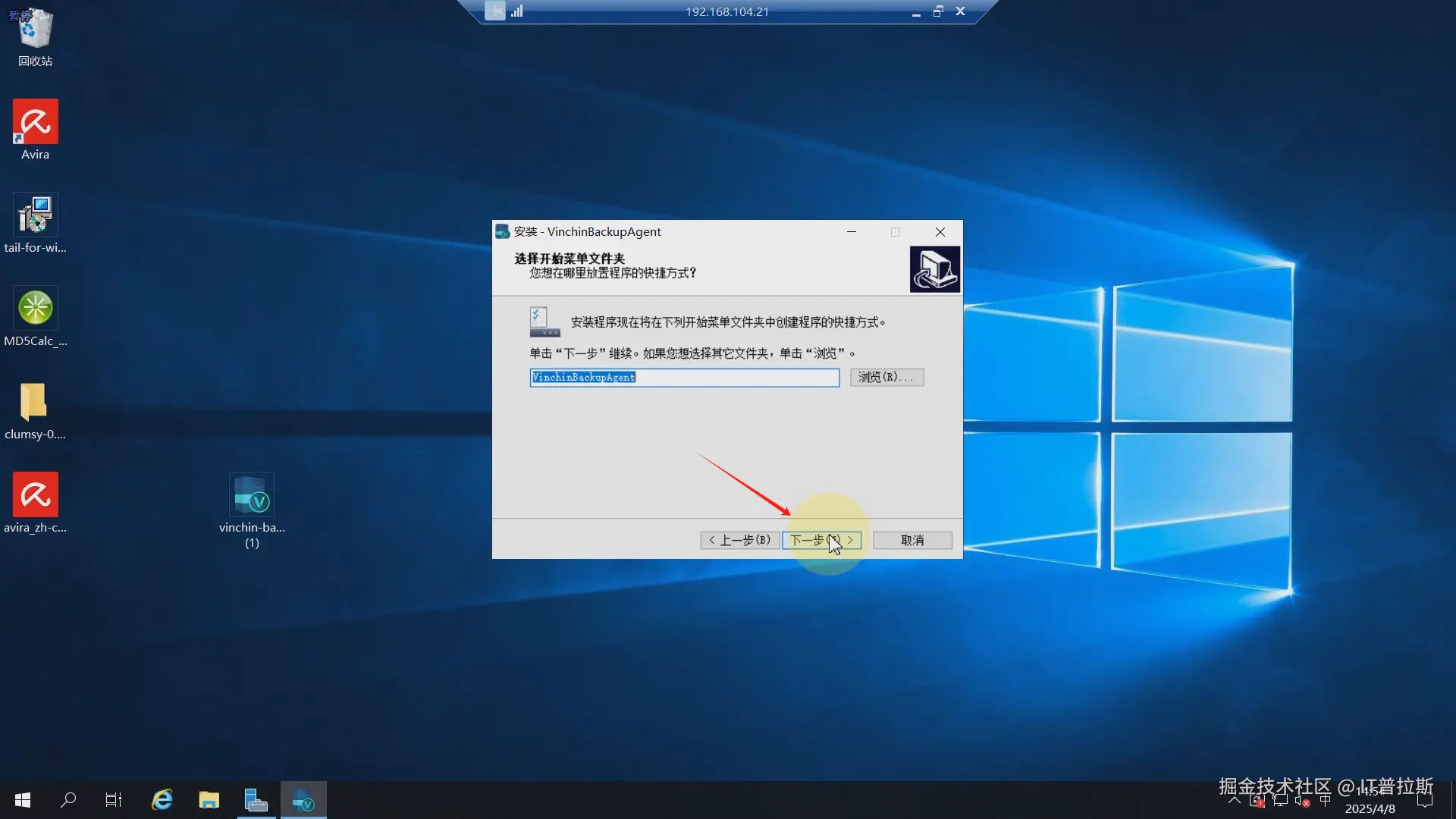Open the Avira desktop shortcut
This screenshot has width=1456, height=819.
click(35, 123)
